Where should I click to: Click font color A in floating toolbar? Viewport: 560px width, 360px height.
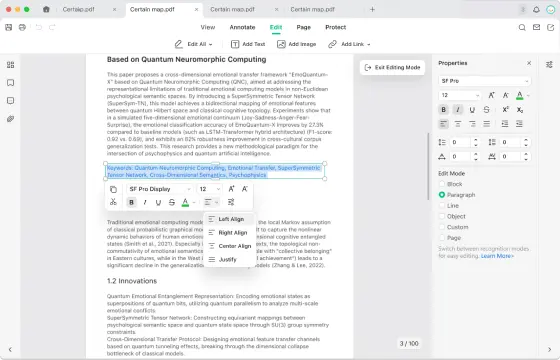tap(185, 202)
